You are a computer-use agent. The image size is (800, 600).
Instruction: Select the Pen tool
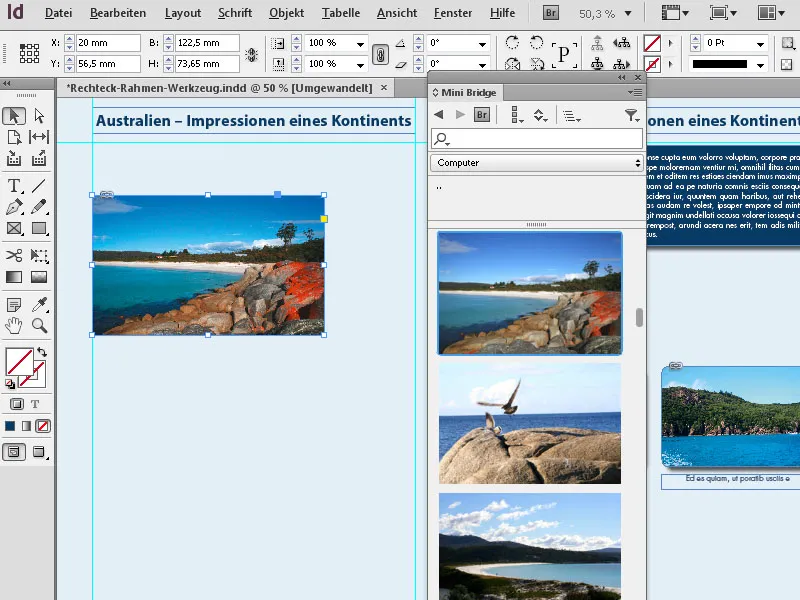tap(13, 205)
